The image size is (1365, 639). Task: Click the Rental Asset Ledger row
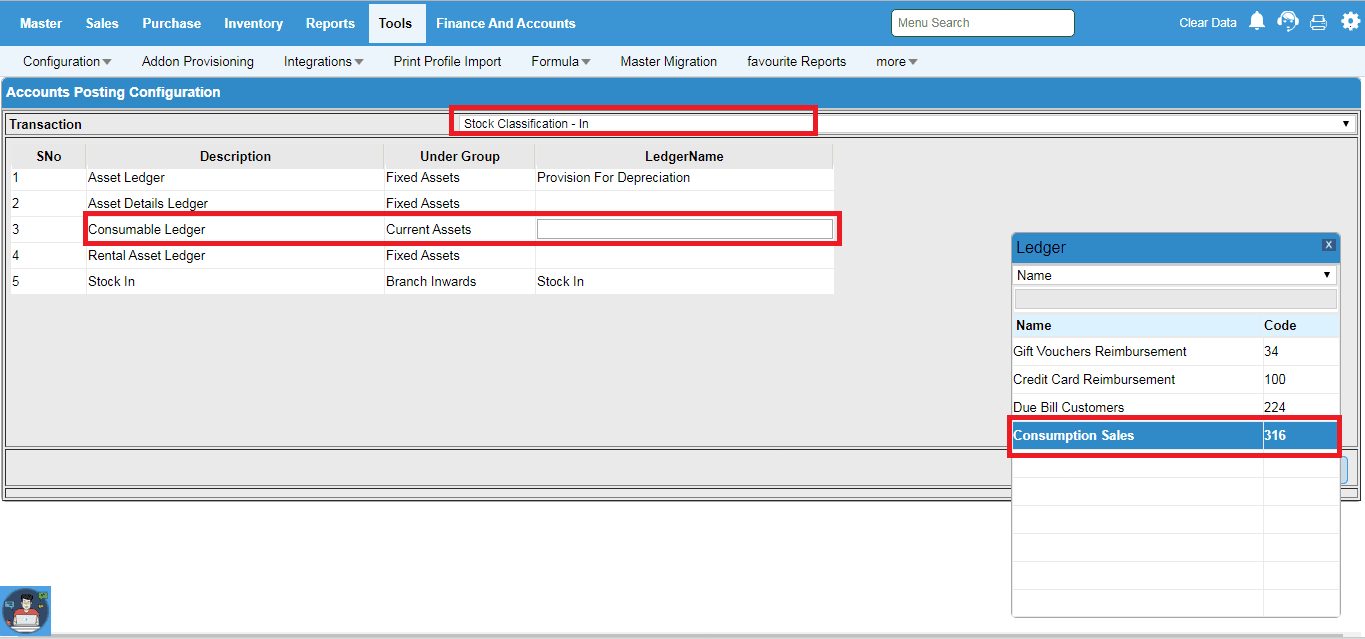[421, 256]
